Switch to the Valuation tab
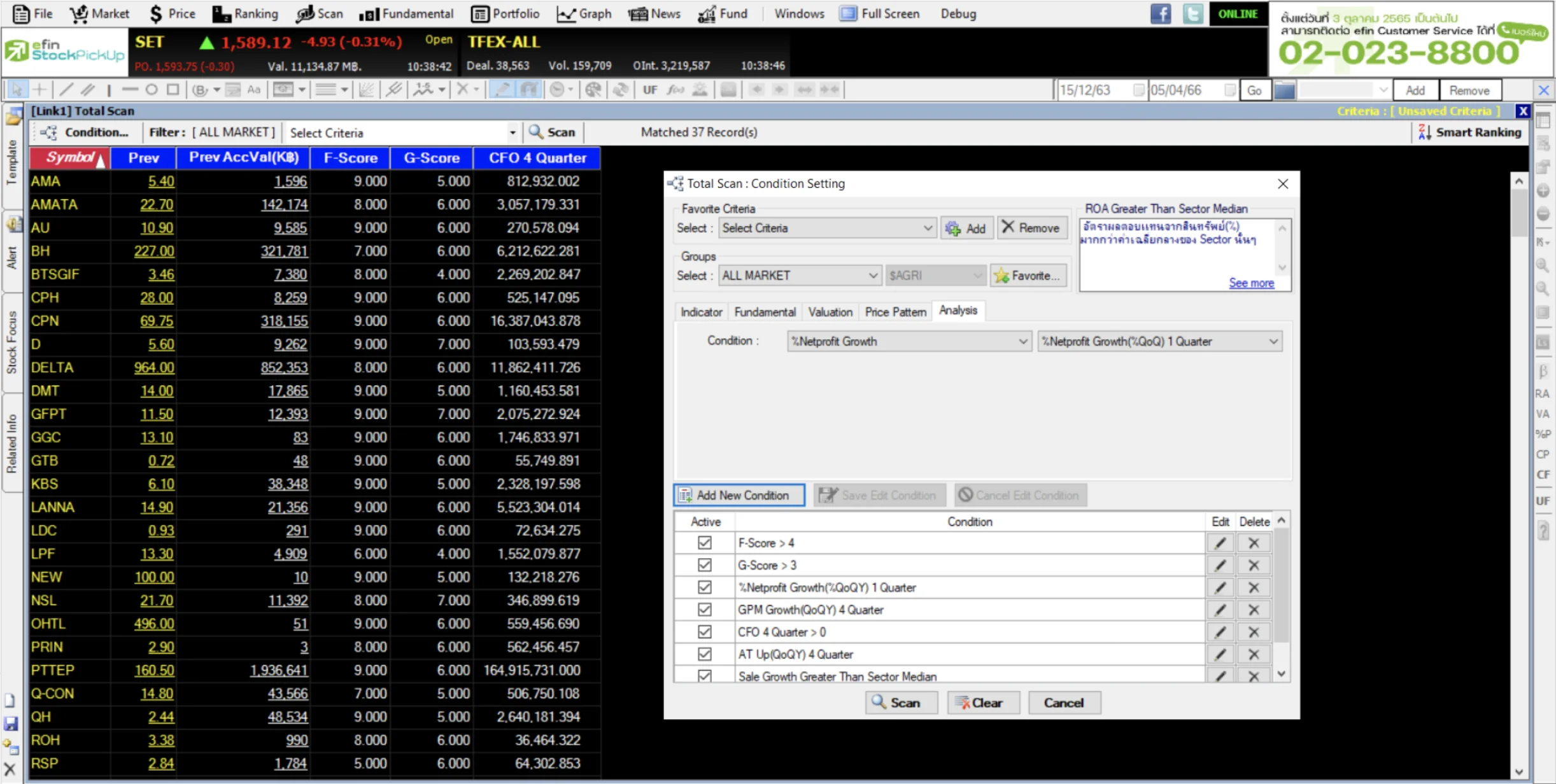This screenshot has height=784, width=1556. coord(830,312)
